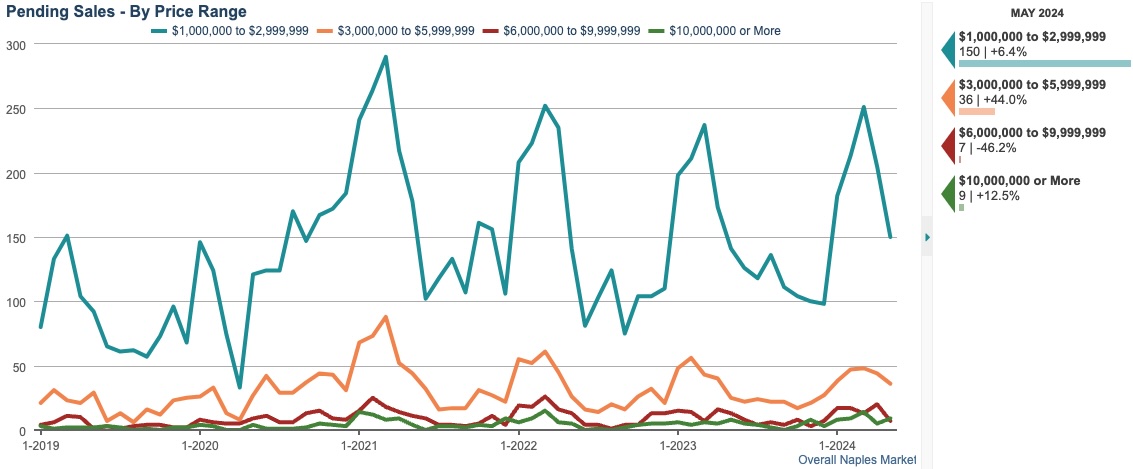Select the teal progress bar under 150 | +6.4%
The image size is (1133, 469).
pyautogui.click(x=1044, y=64)
